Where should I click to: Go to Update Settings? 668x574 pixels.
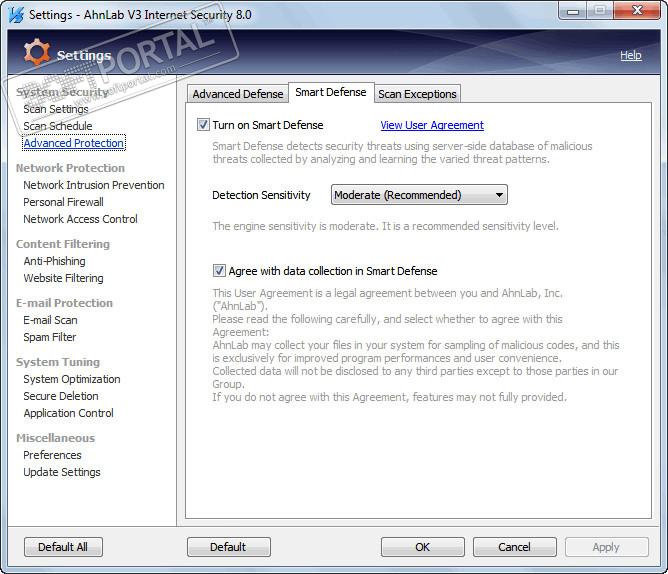pyautogui.click(x=62, y=472)
